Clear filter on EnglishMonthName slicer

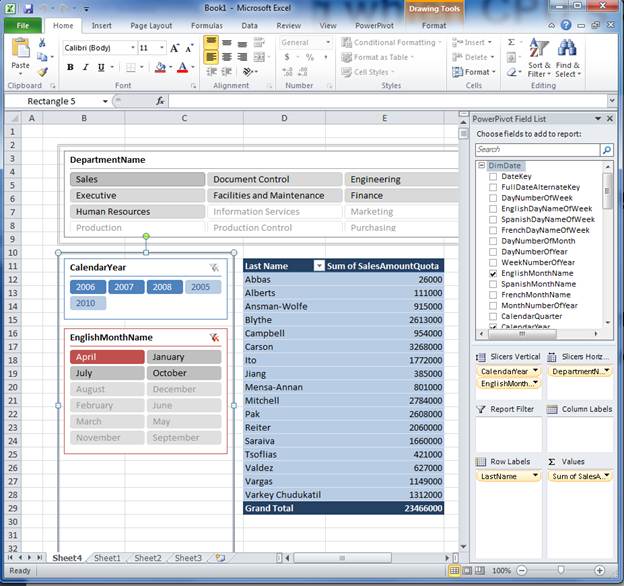point(214,337)
